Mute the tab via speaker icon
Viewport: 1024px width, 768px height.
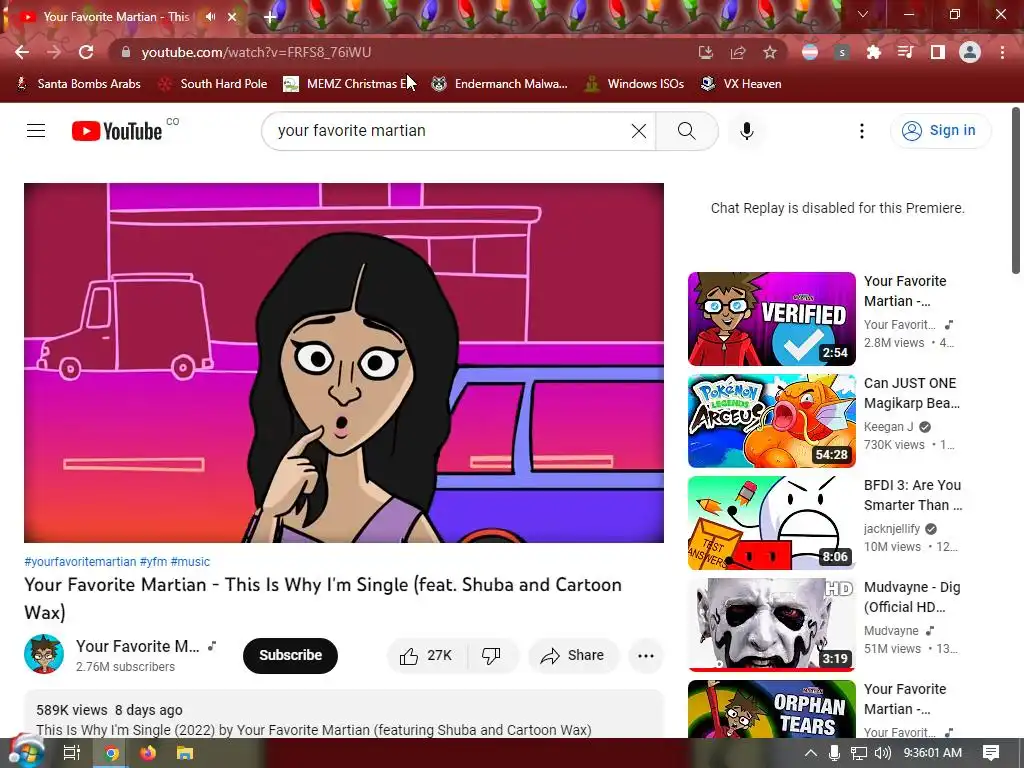pyautogui.click(x=210, y=17)
